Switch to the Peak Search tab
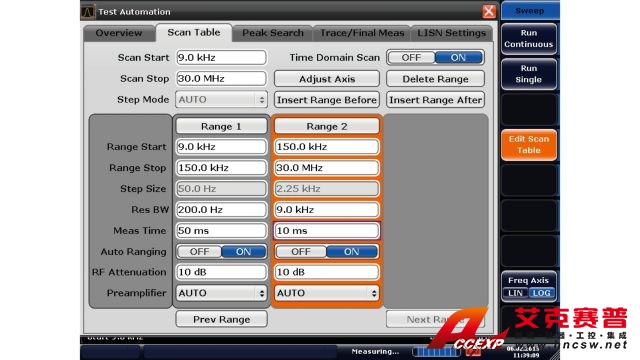This screenshot has height=360, width=640. pyautogui.click(x=273, y=33)
